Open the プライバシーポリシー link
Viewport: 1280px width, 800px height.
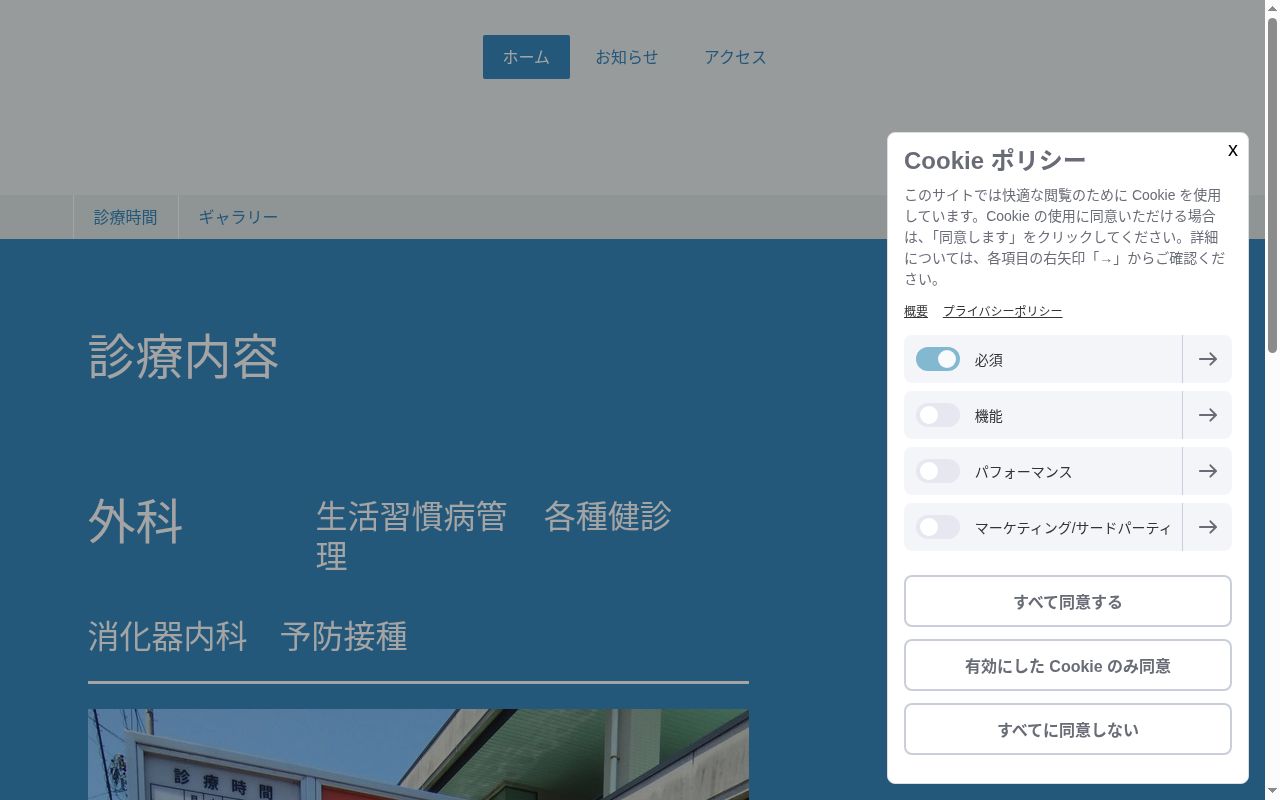(1002, 311)
